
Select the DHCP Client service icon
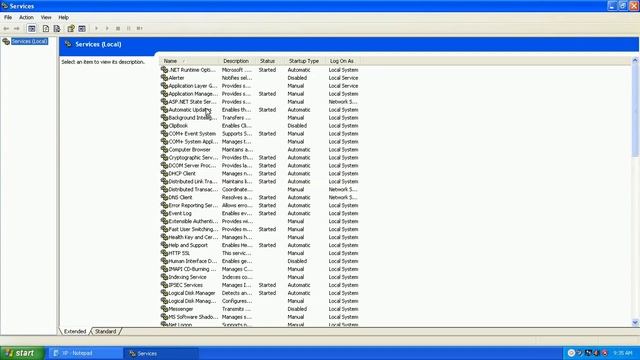(164, 173)
